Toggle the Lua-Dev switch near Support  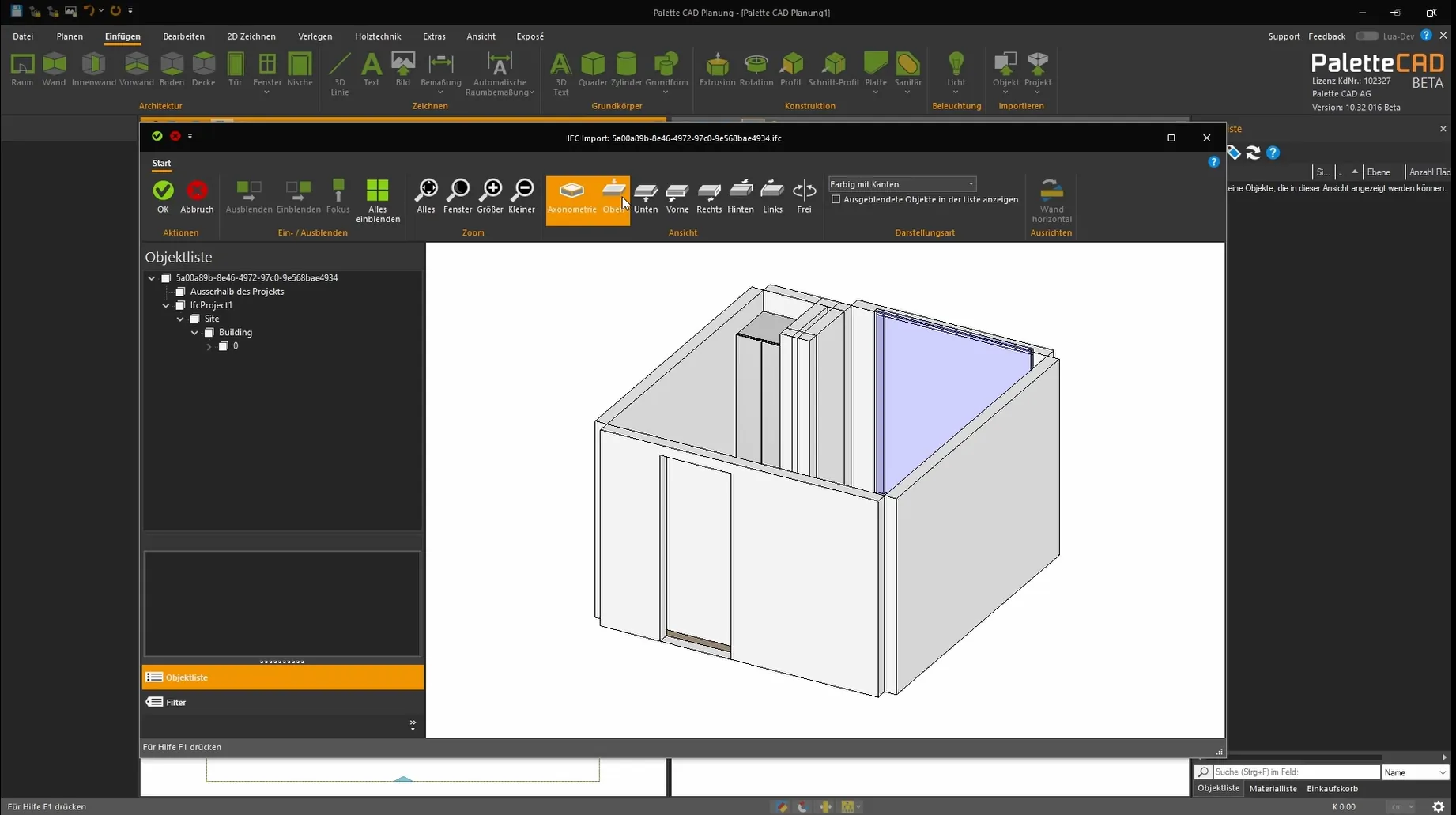pos(1366,36)
